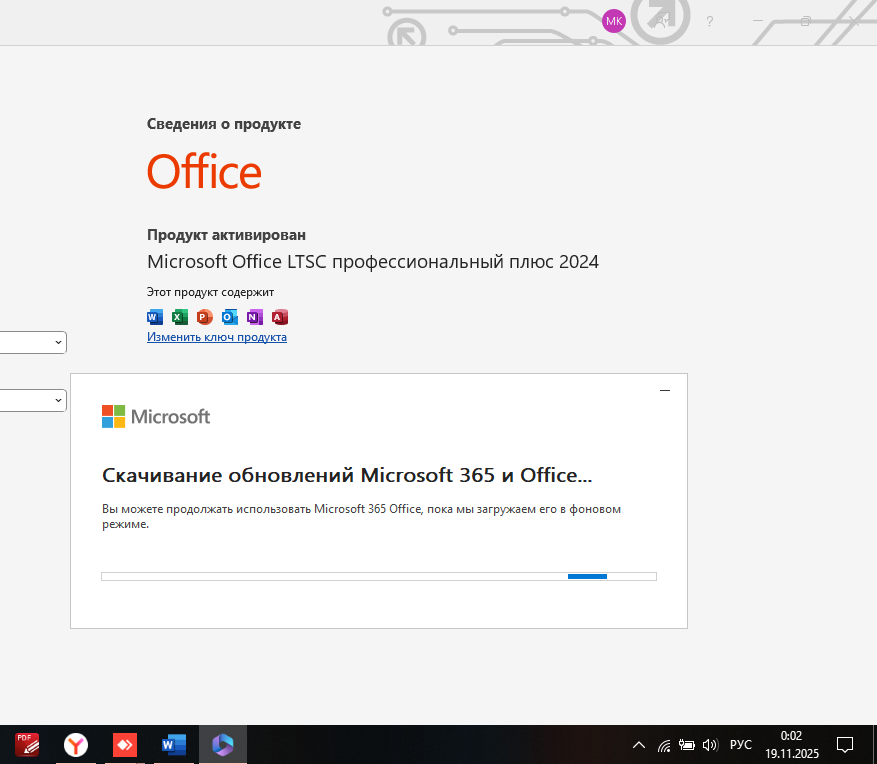Switch to Word in the taskbar

tap(174, 745)
